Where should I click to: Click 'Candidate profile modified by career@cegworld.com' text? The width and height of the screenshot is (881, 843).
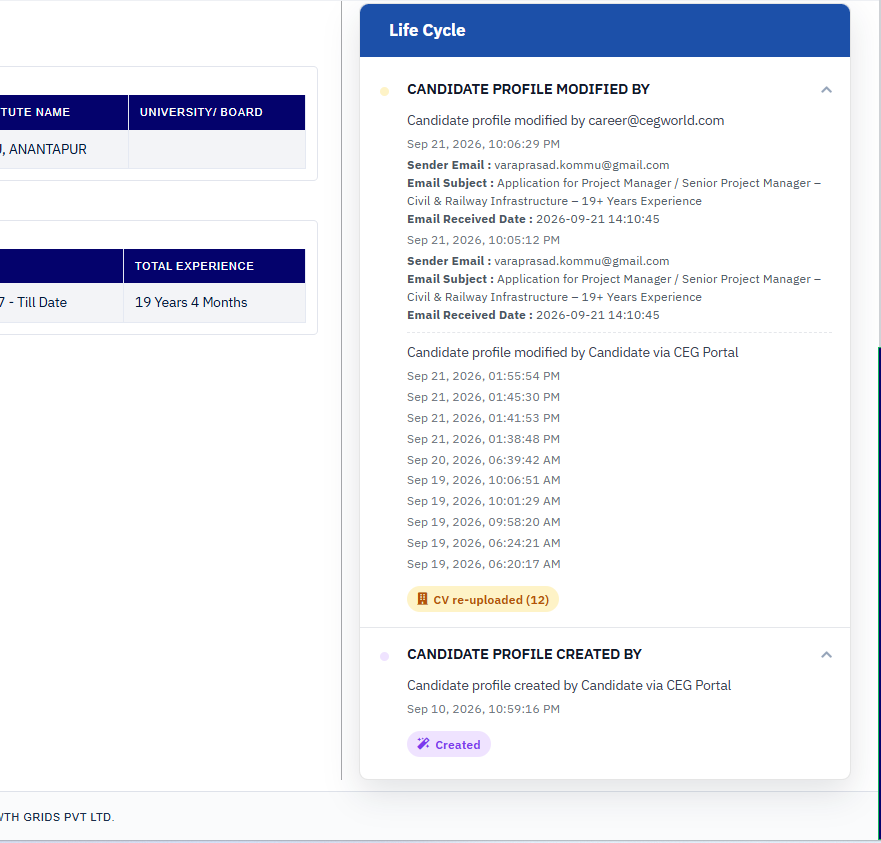(x=565, y=121)
